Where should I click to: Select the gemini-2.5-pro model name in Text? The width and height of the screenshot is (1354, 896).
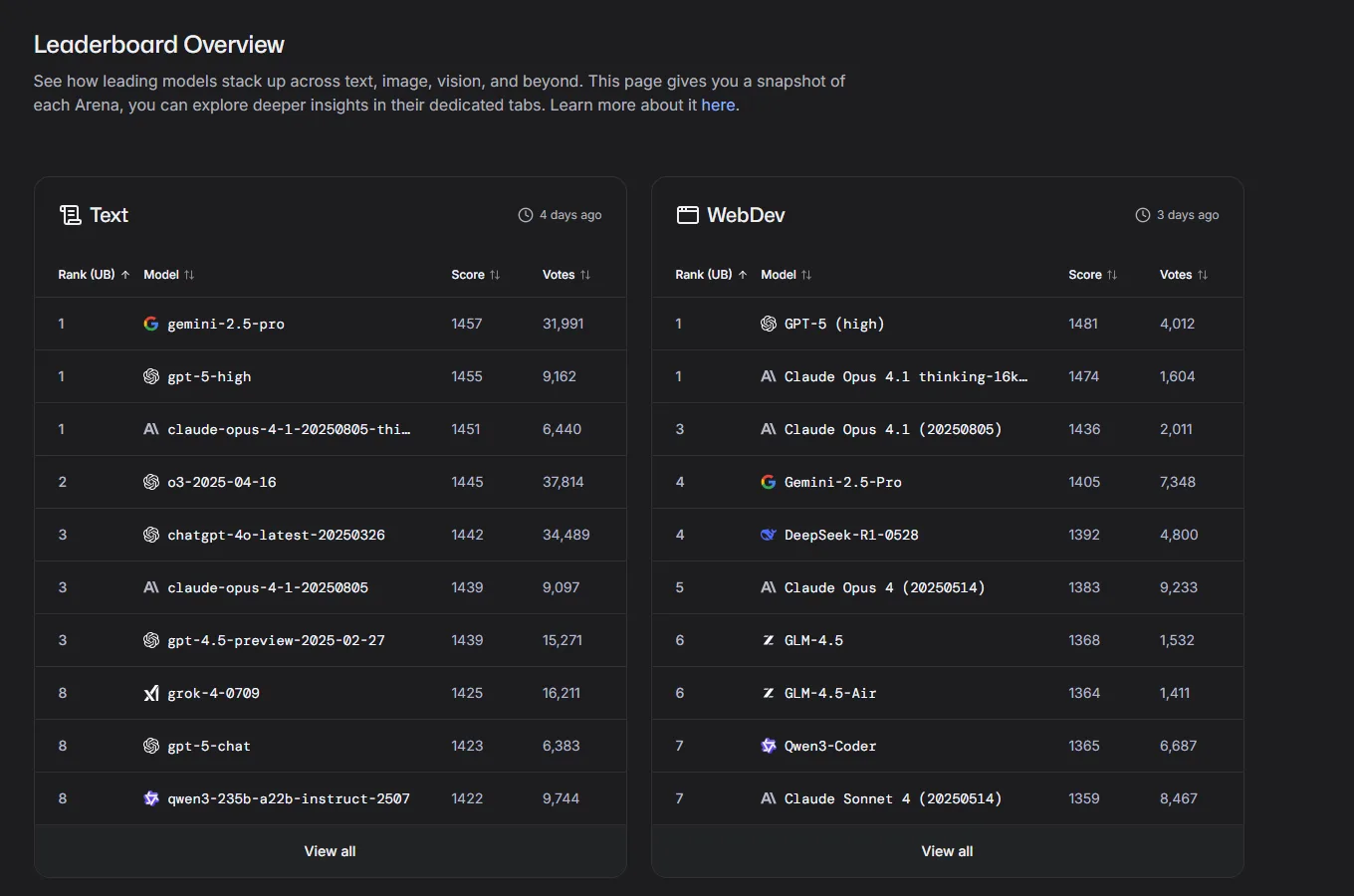tap(226, 324)
